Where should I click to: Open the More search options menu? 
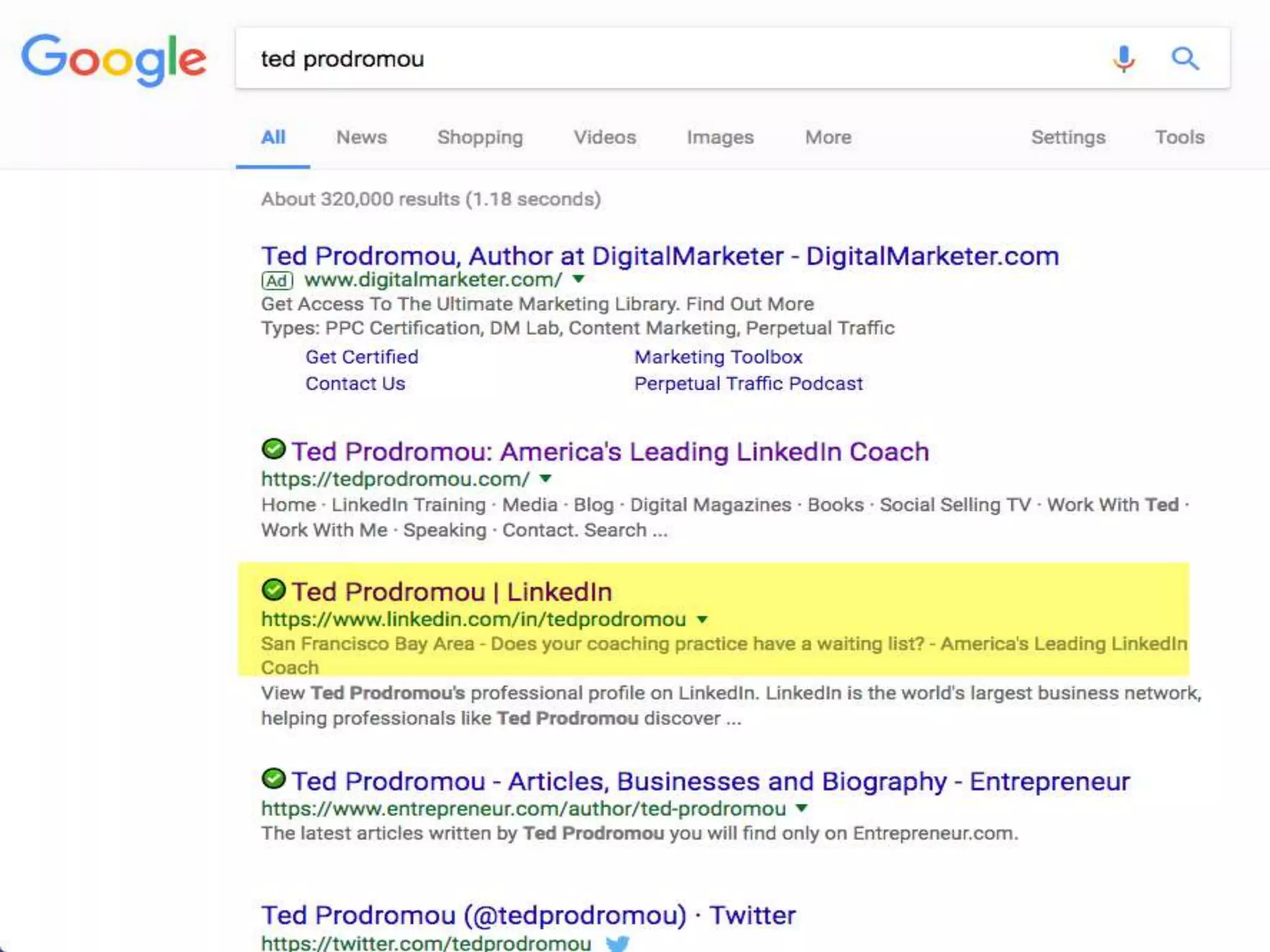tap(828, 137)
